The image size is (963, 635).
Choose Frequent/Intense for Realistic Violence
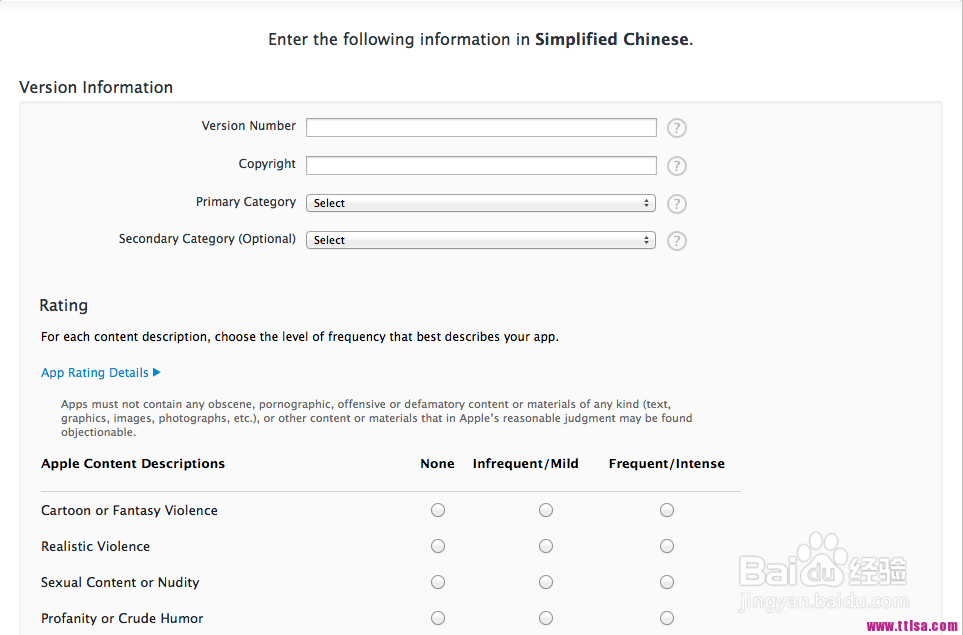click(x=667, y=546)
